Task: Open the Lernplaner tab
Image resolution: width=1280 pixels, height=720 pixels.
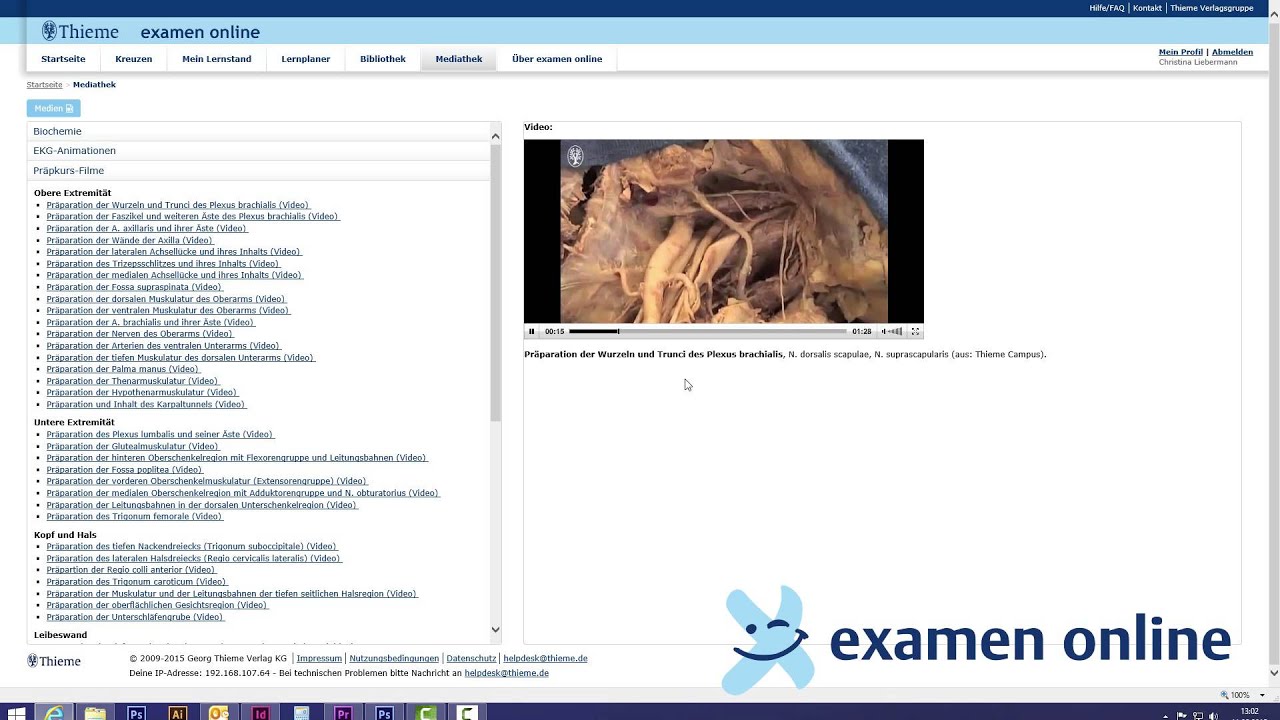Action: [x=306, y=59]
